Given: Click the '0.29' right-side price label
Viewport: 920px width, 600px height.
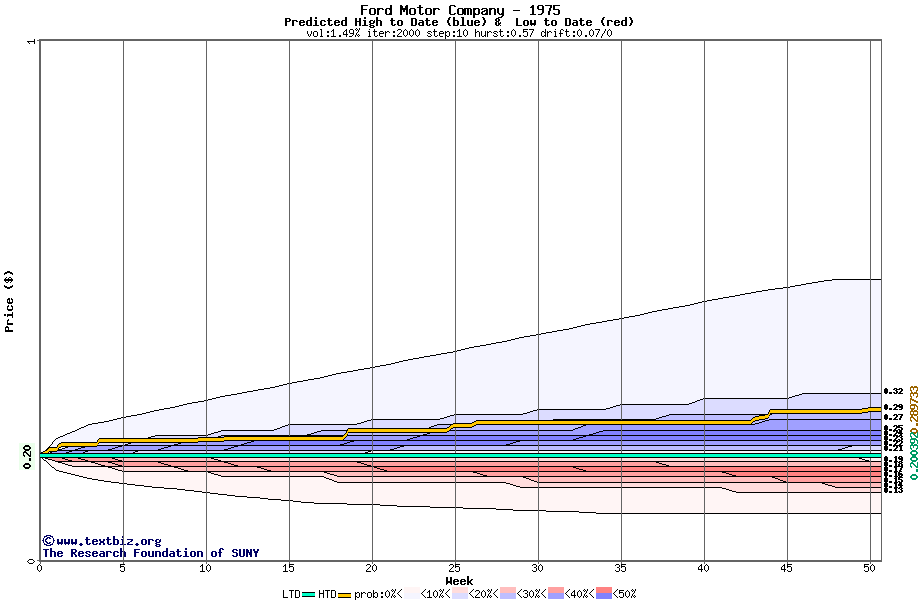Looking at the screenshot, I should [x=894, y=407].
